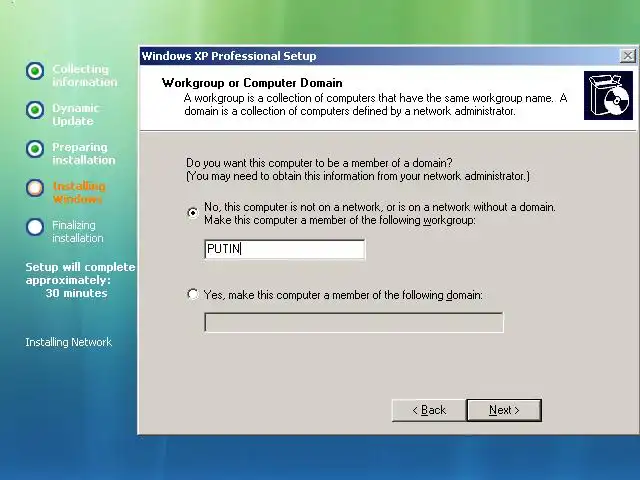This screenshot has width=640, height=480.
Task: Click the Preparing installation step indicator
Action: tap(35, 149)
